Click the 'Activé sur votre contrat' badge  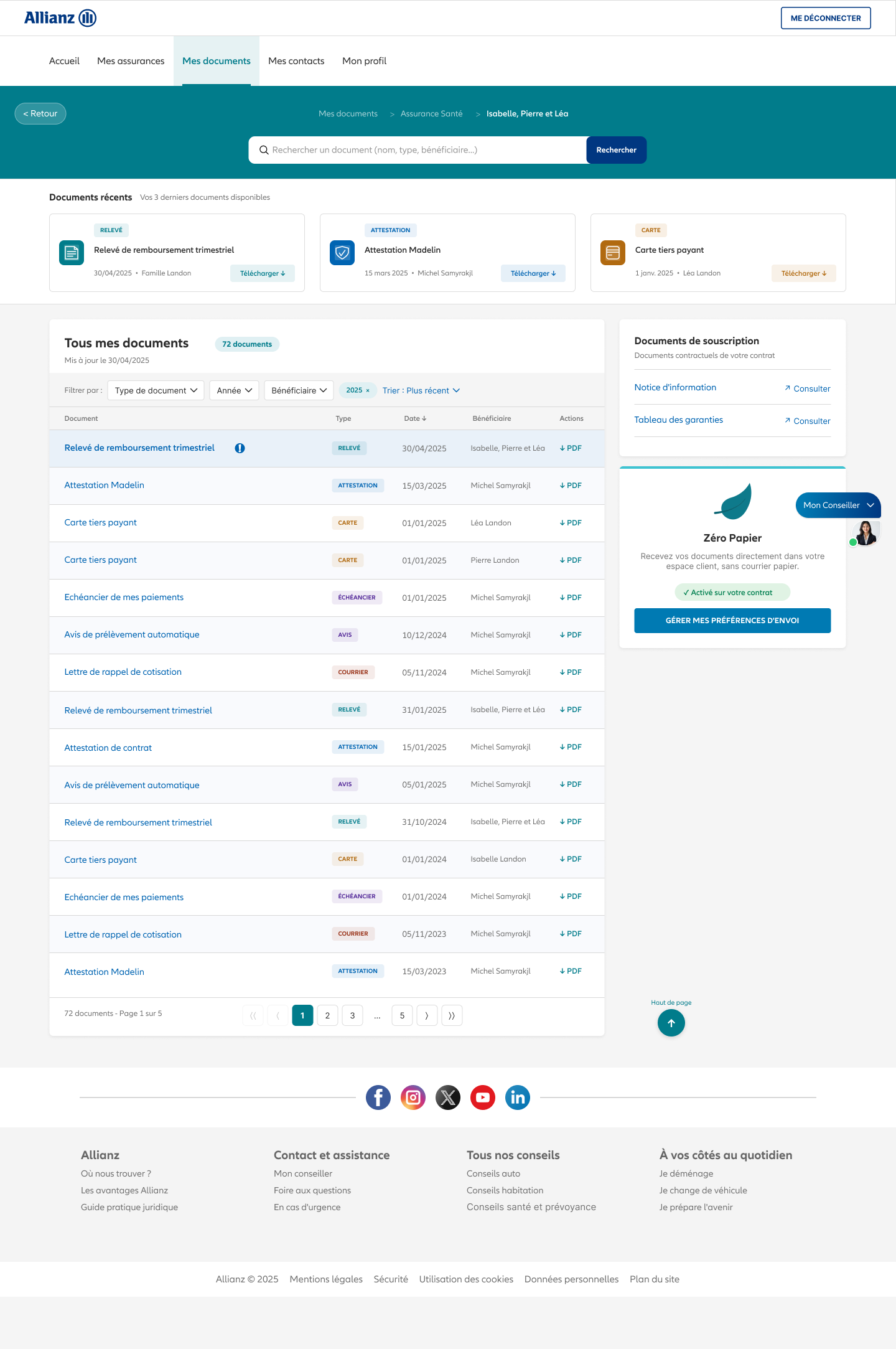[x=732, y=592]
